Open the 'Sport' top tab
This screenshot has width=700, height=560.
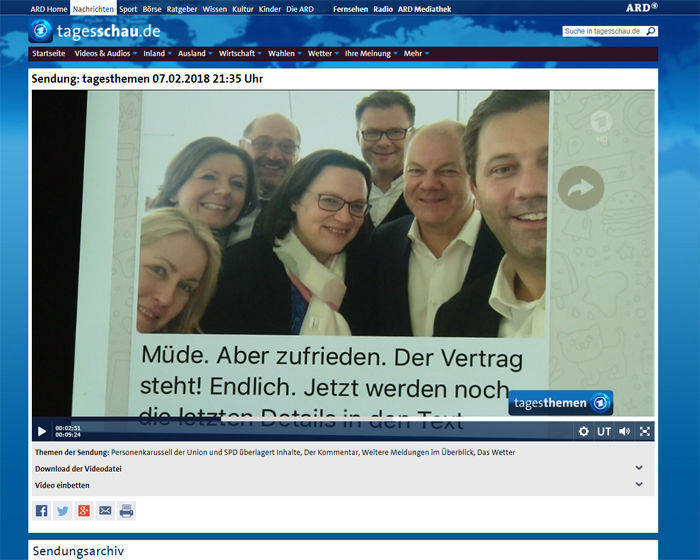[128, 9]
